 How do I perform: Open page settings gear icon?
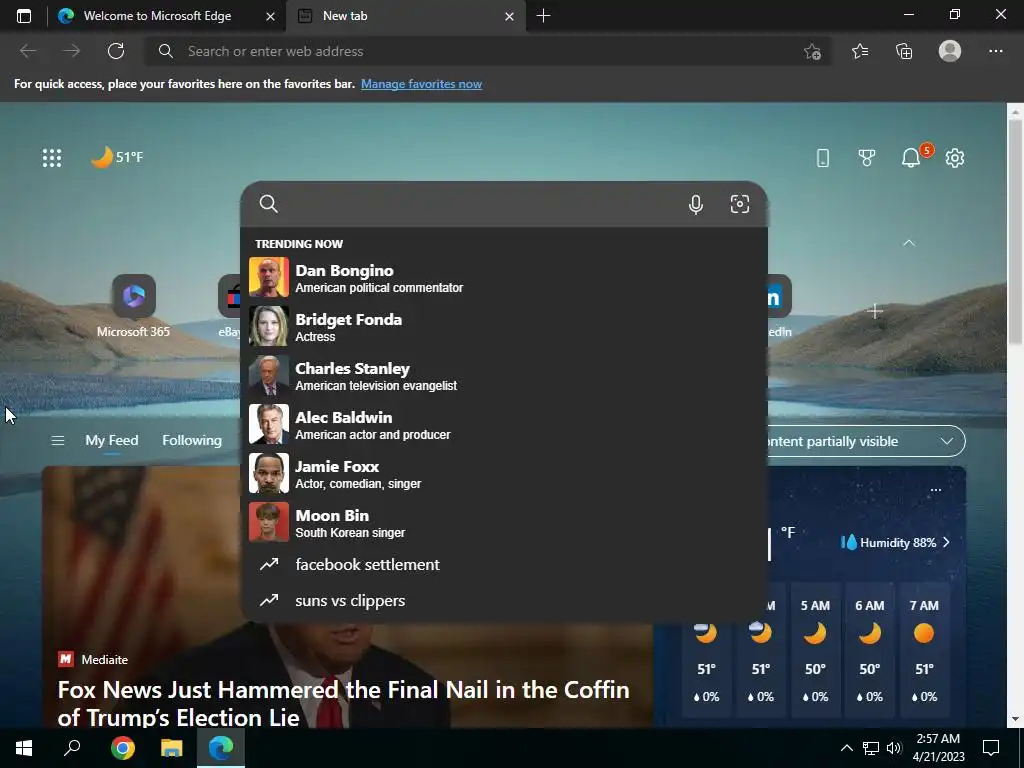(955, 157)
